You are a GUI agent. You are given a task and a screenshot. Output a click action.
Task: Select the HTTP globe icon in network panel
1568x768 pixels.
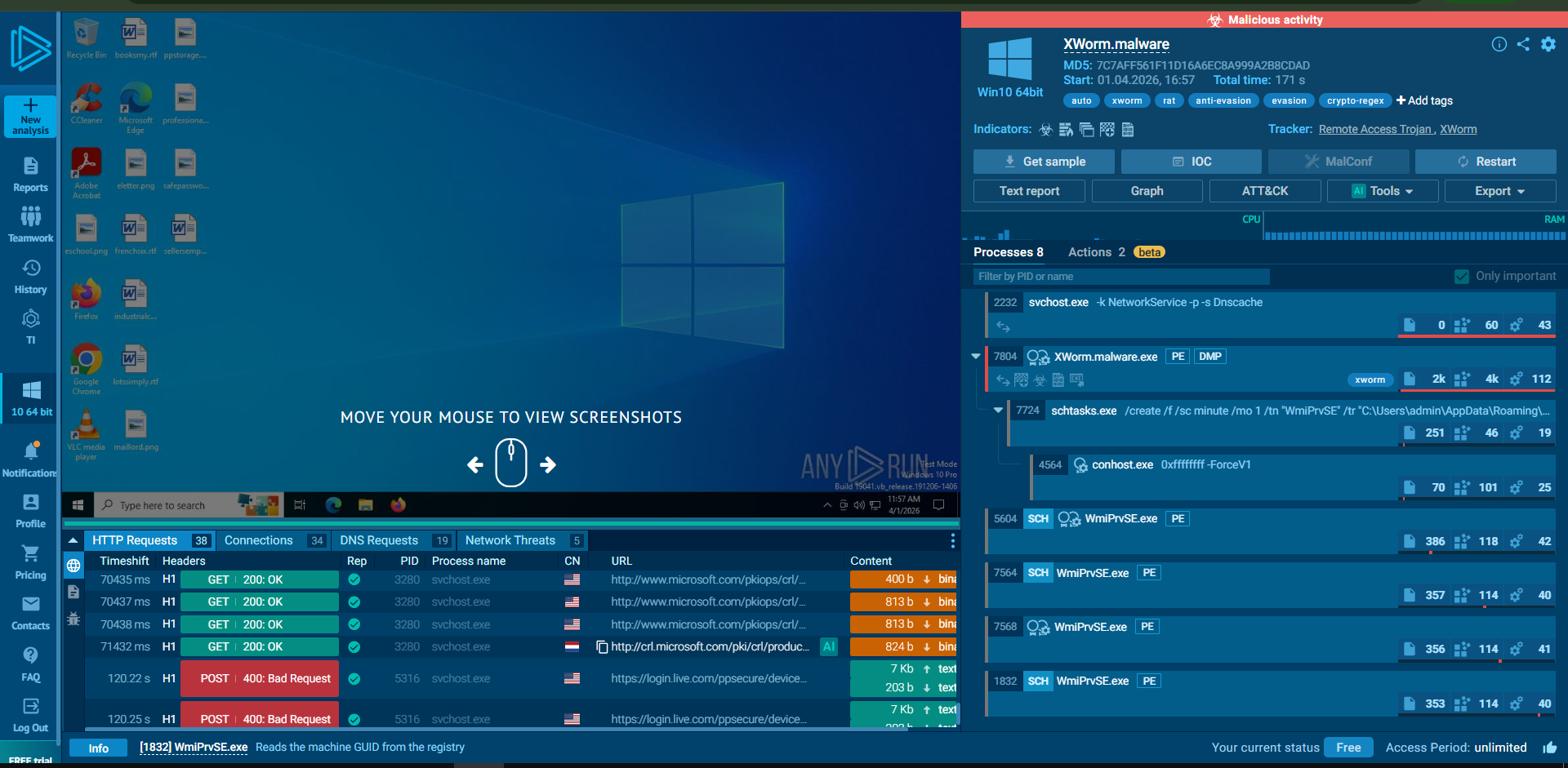pyautogui.click(x=73, y=566)
